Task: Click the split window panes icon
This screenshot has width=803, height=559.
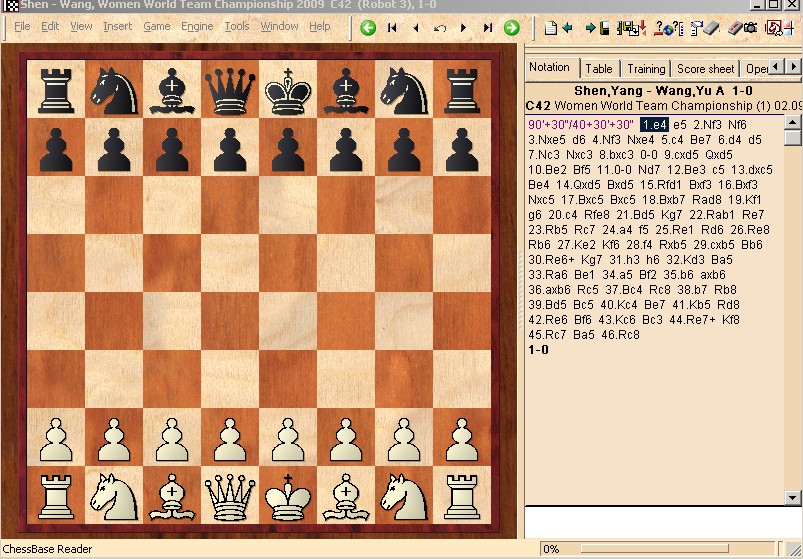Action: 789,28
